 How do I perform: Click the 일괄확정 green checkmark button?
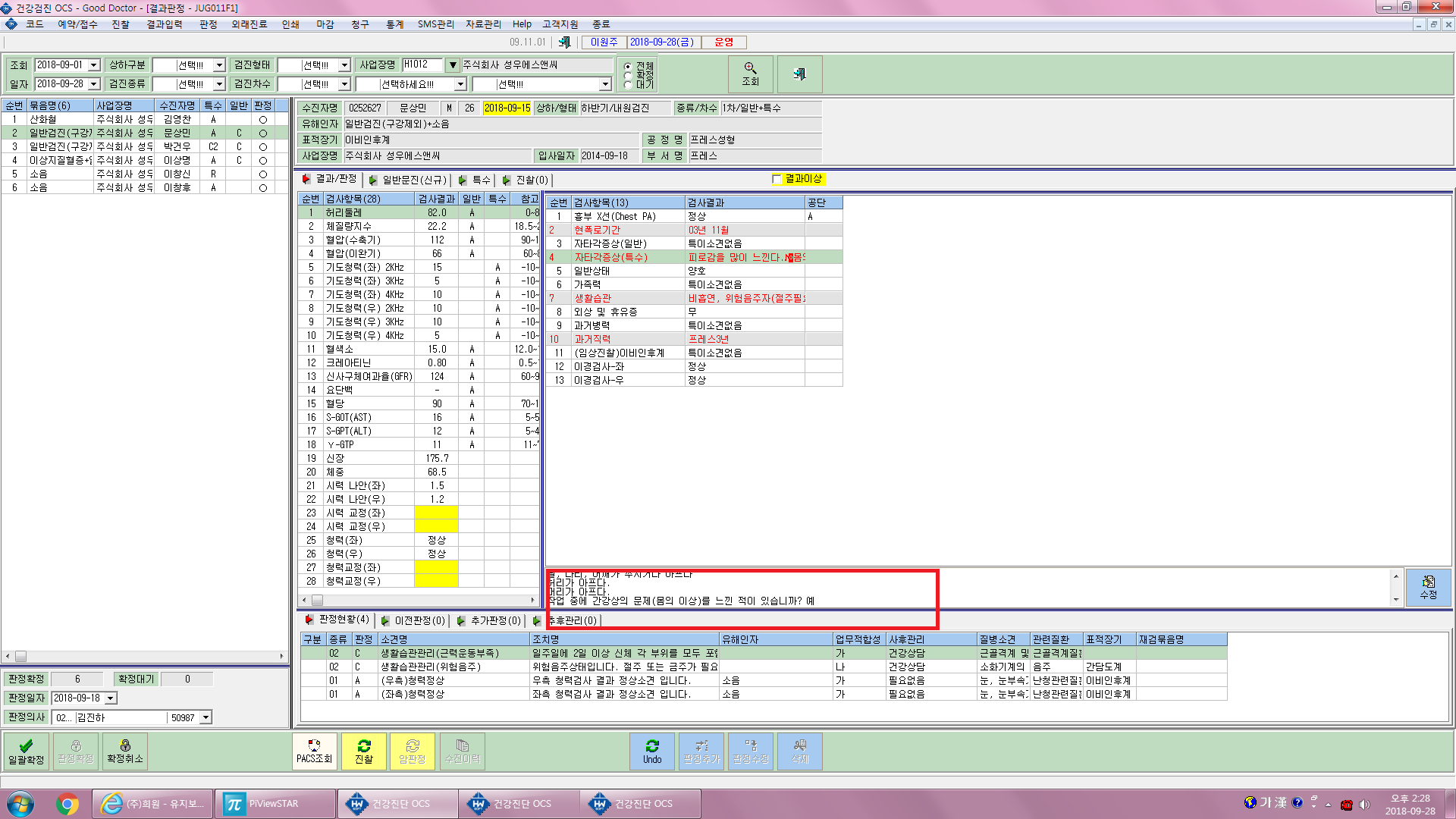pyautogui.click(x=27, y=751)
